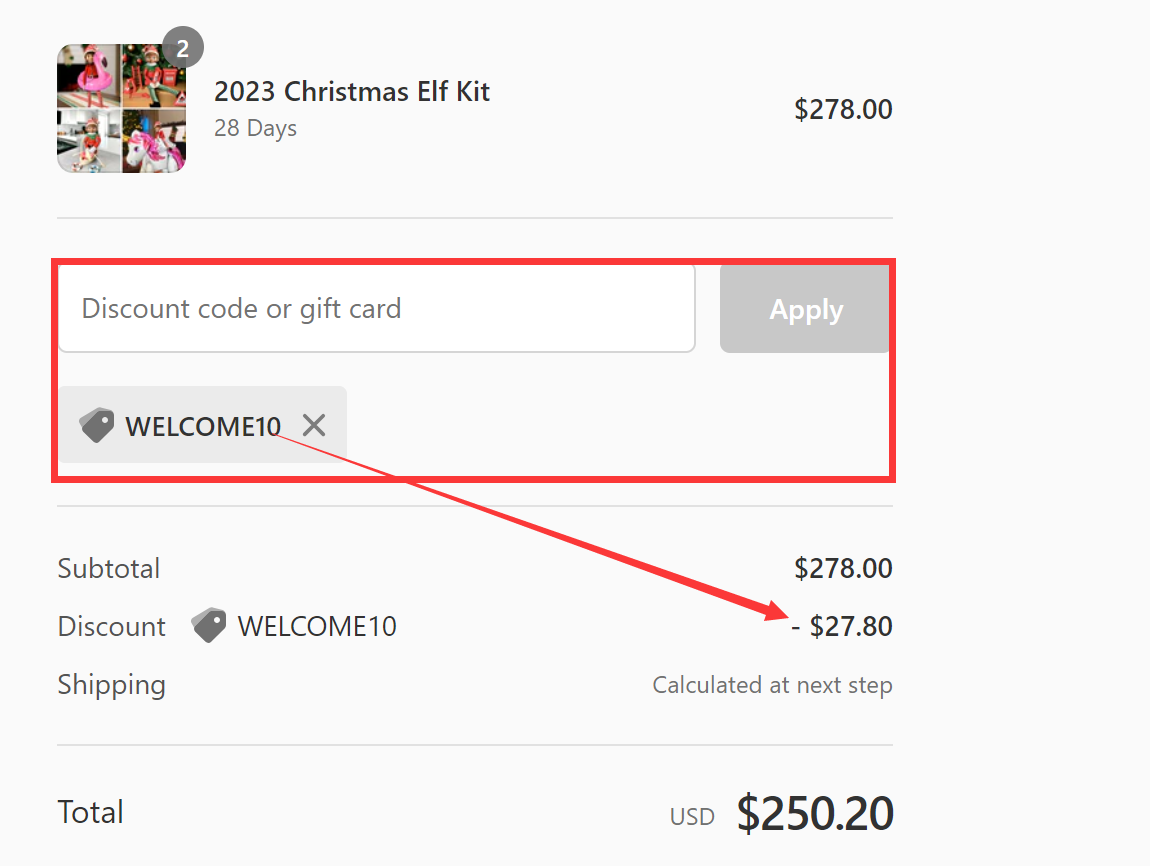This screenshot has width=1150, height=866.
Task: Click the Total label
Action: [x=91, y=812]
